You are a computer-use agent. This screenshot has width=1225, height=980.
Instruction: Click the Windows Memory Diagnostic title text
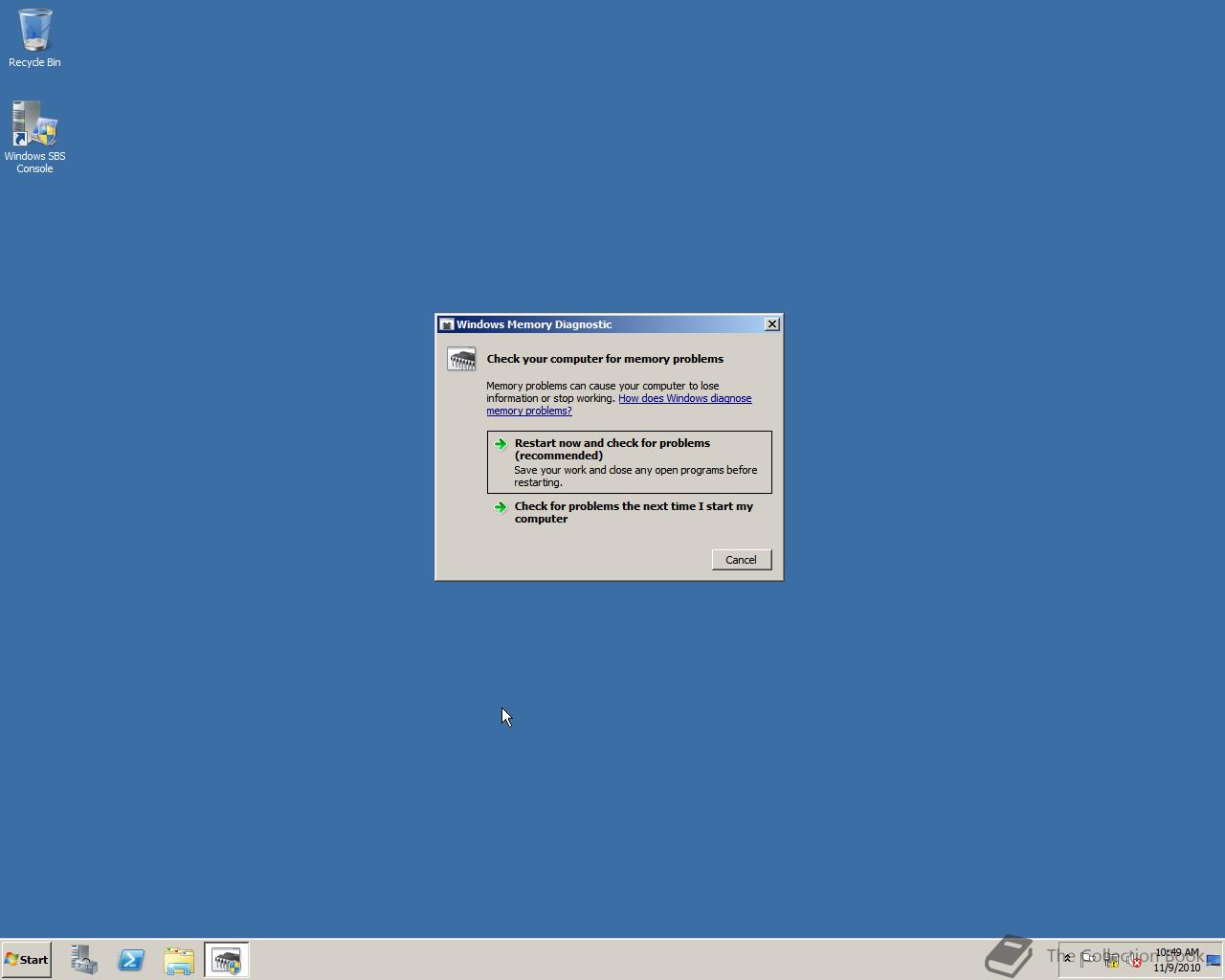pos(534,324)
